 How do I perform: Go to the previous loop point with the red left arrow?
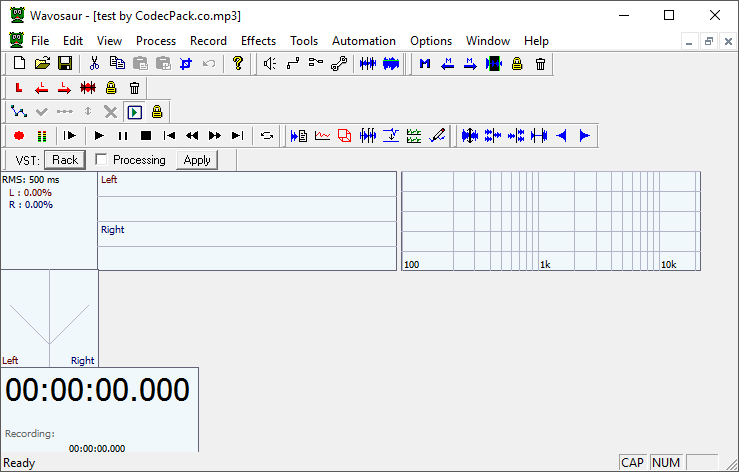click(41, 88)
